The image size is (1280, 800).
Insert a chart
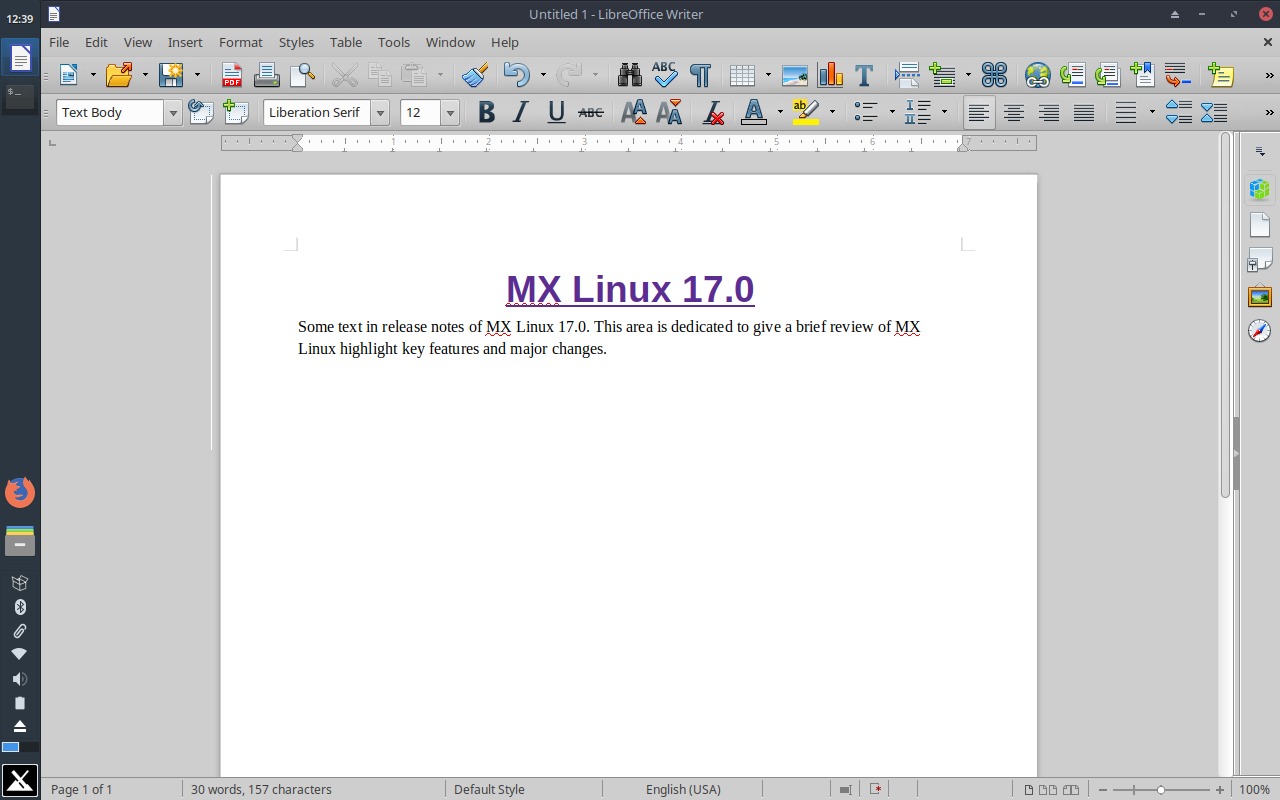[829, 75]
